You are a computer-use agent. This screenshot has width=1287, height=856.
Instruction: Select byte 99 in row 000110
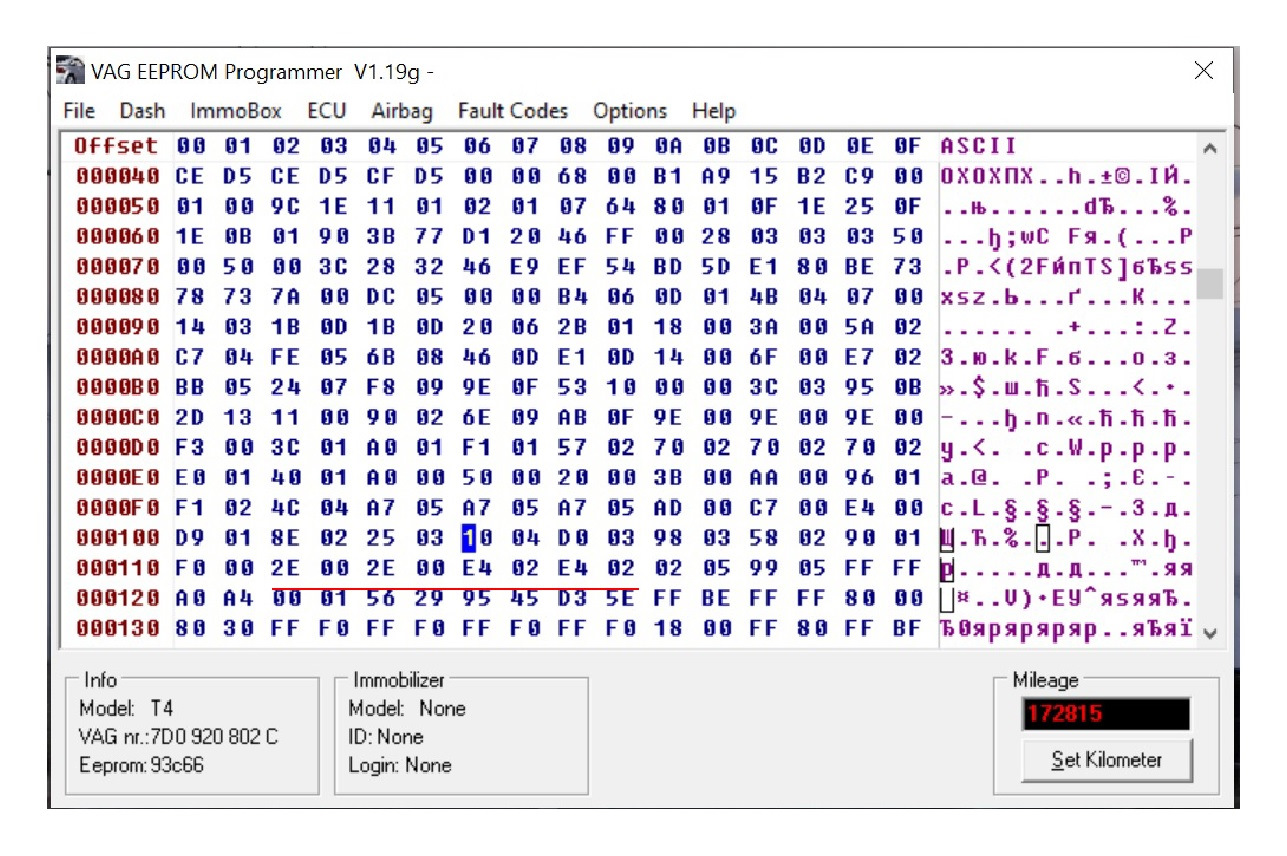[x=764, y=568]
